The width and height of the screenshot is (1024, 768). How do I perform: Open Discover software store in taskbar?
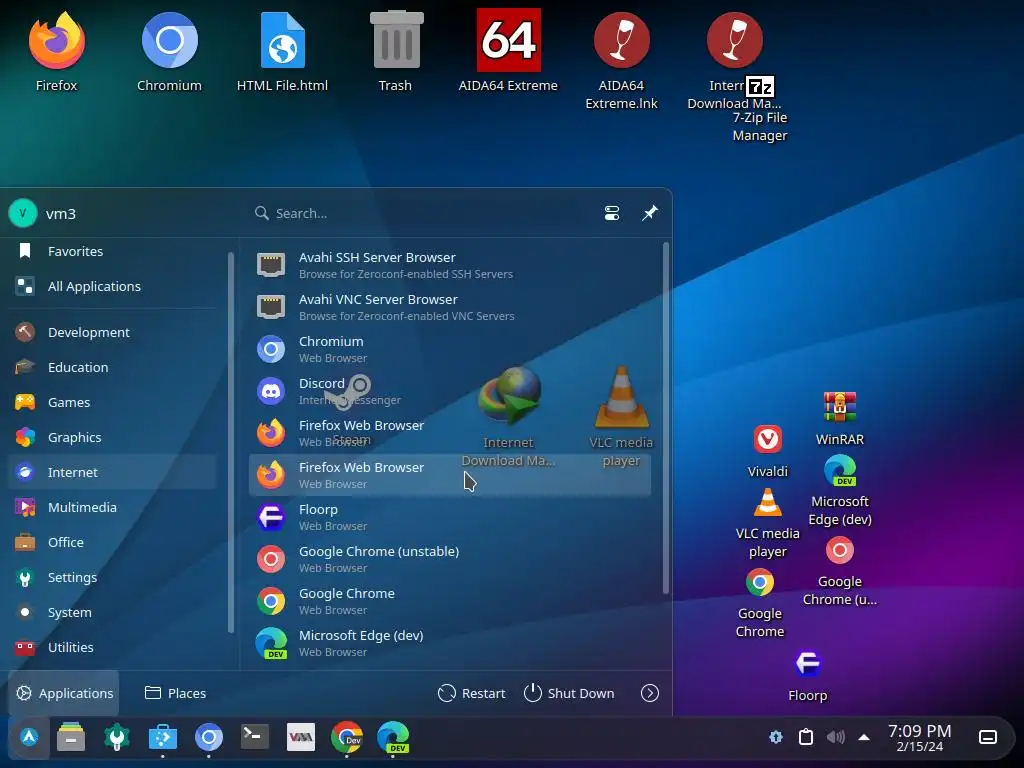pos(163,737)
